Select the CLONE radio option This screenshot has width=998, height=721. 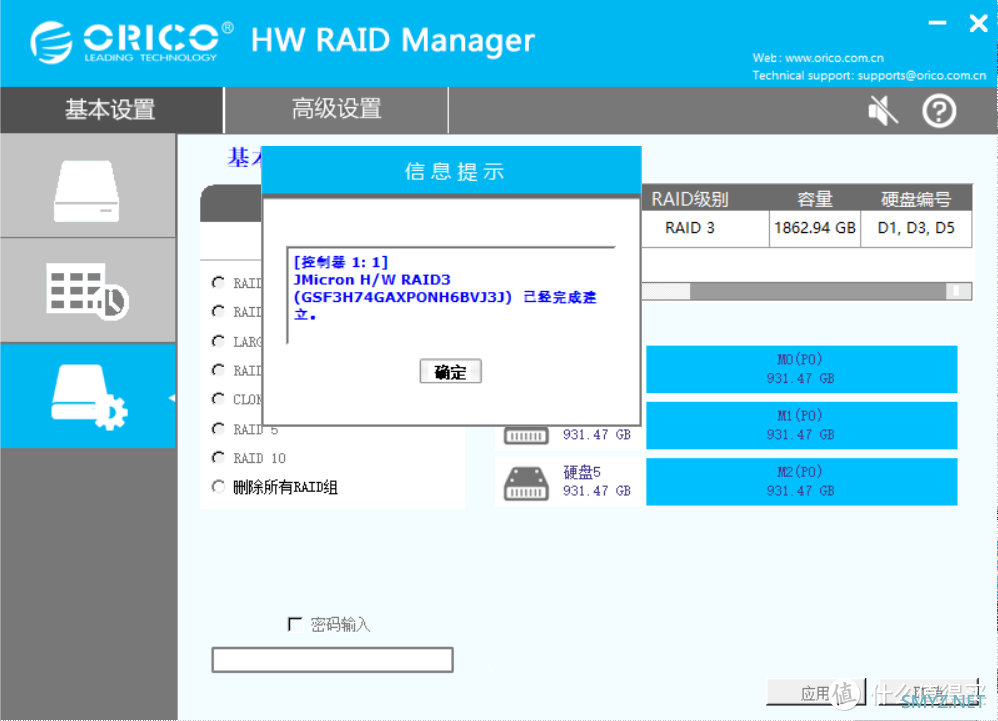click(218, 399)
